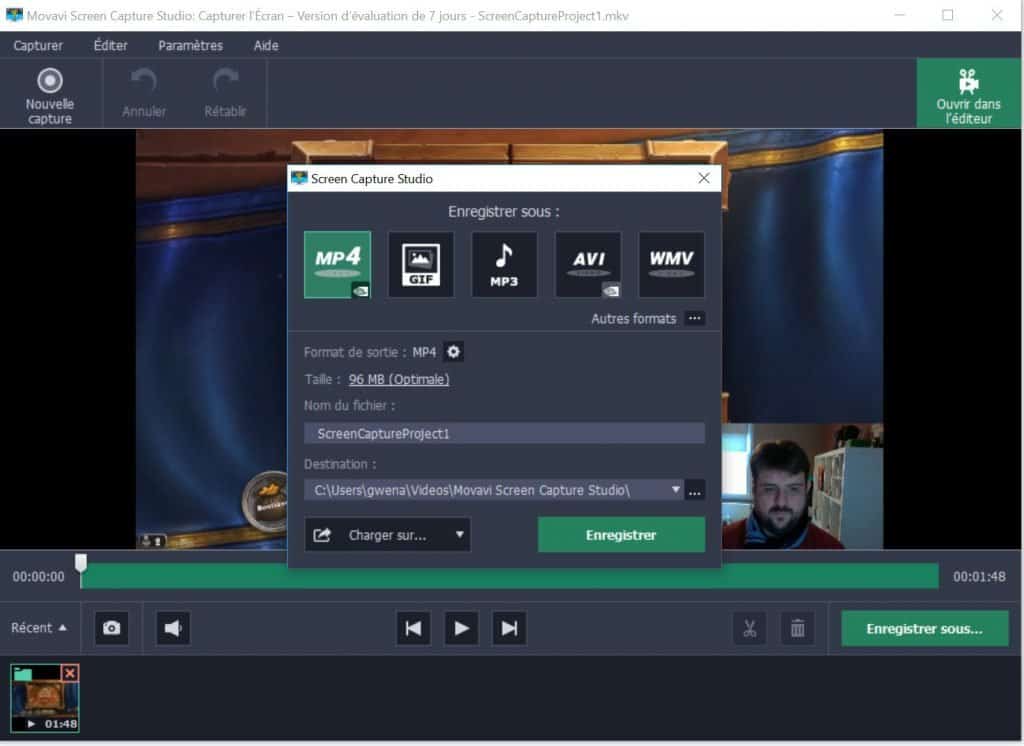This screenshot has width=1024, height=746.
Task: Click the file name input field
Action: 504,433
